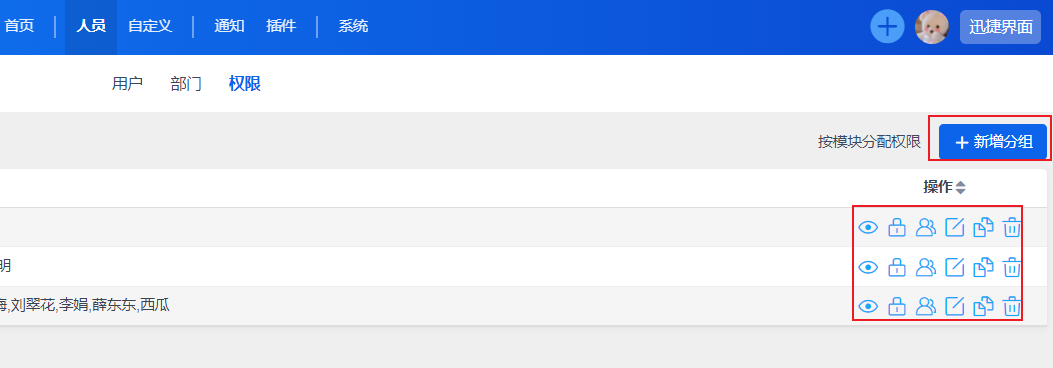This screenshot has height=368, width=1053.
Task: Open the 部门 tab
Action: pos(185,84)
